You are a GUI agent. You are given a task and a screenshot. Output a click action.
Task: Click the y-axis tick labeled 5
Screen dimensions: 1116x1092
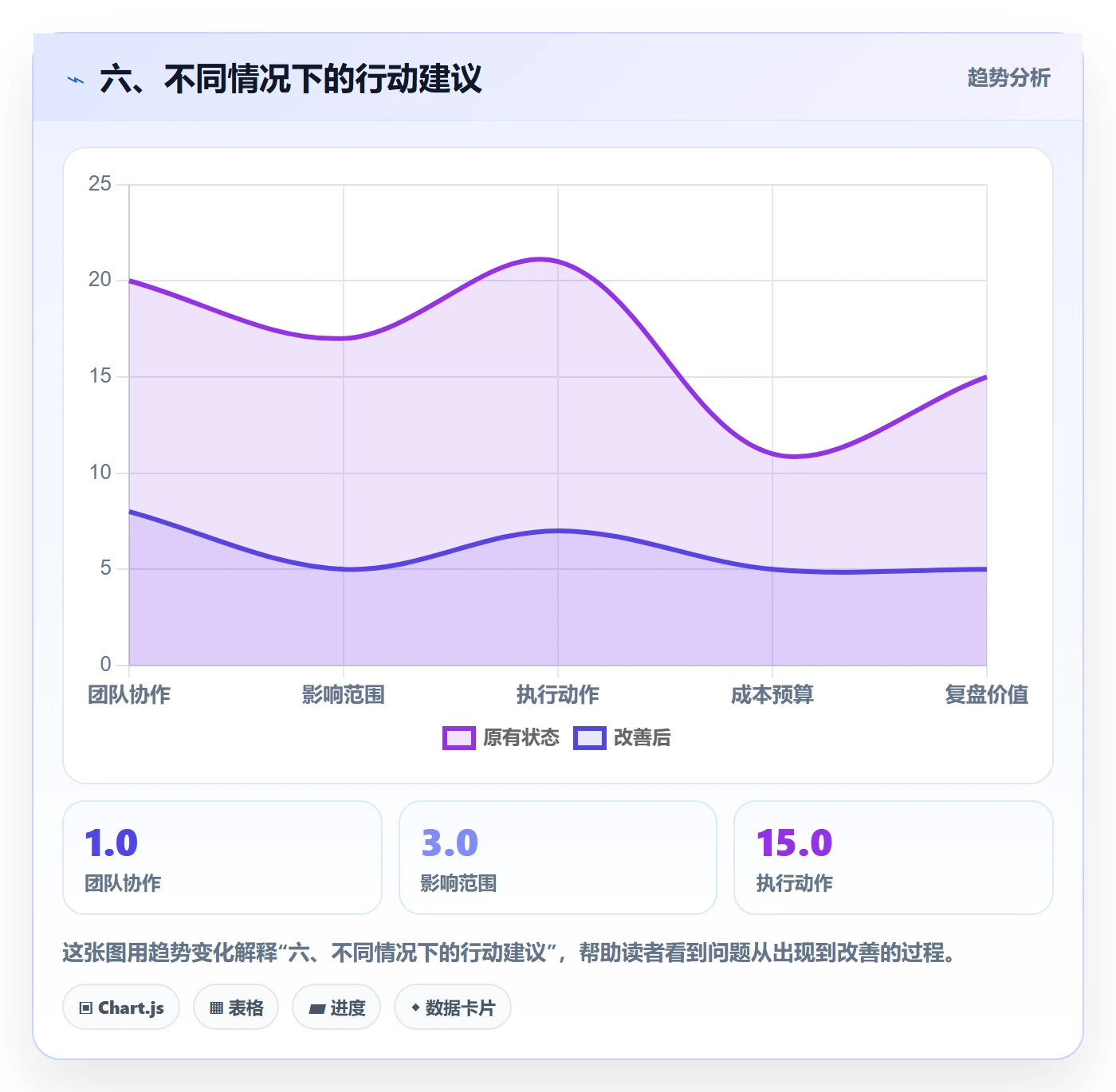point(105,568)
